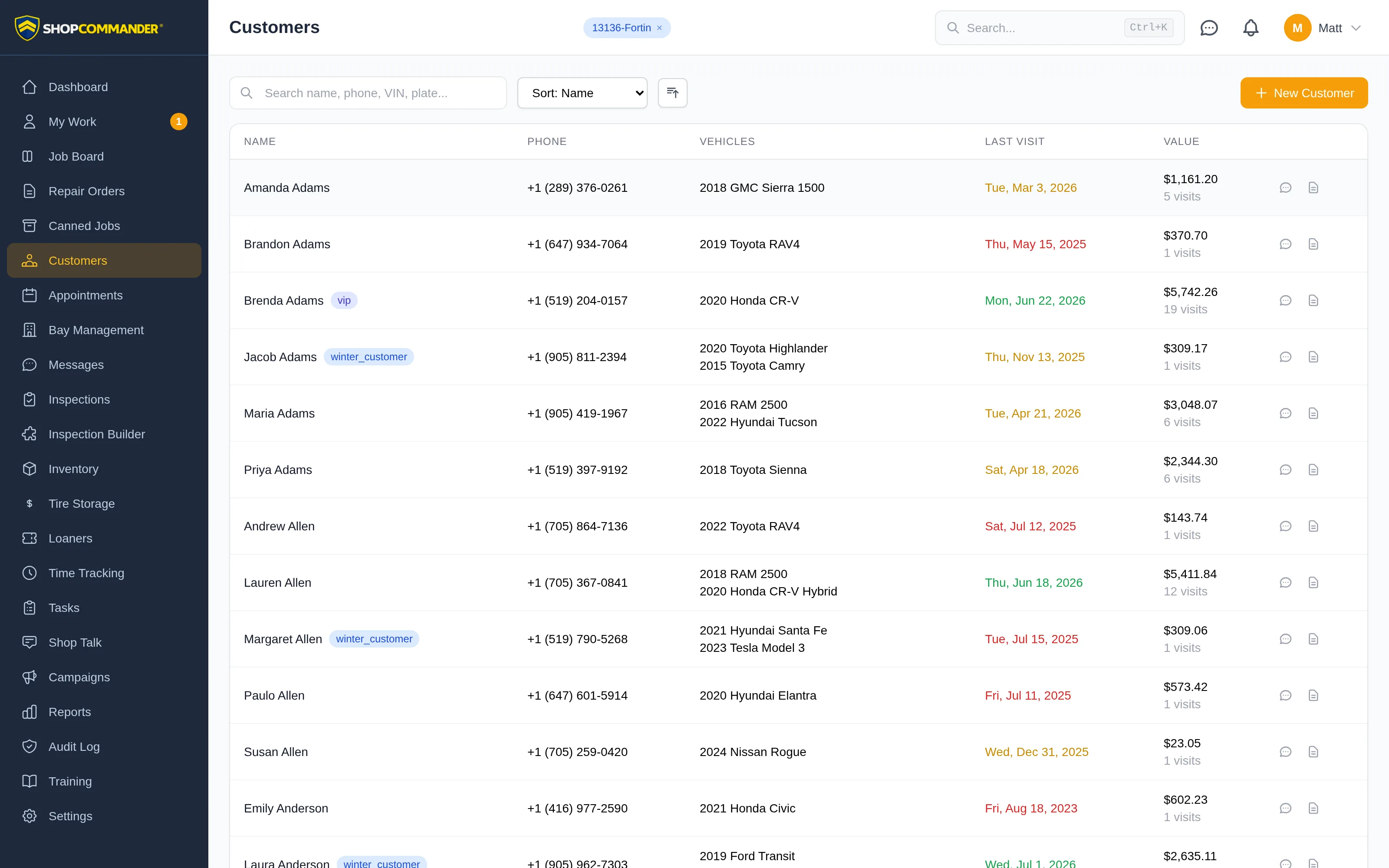Viewport: 1389px width, 868px height.
Task: Click the Campaigns megaphone icon
Action: [x=29, y=677]
